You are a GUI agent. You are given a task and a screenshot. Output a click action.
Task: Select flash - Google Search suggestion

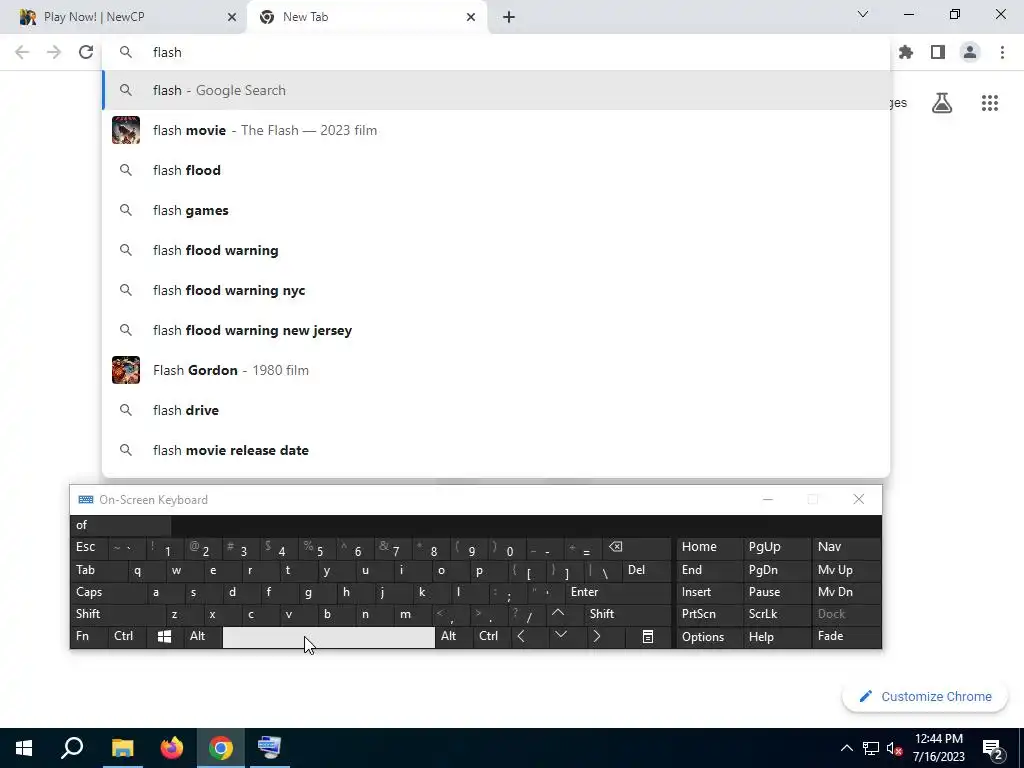496,90
